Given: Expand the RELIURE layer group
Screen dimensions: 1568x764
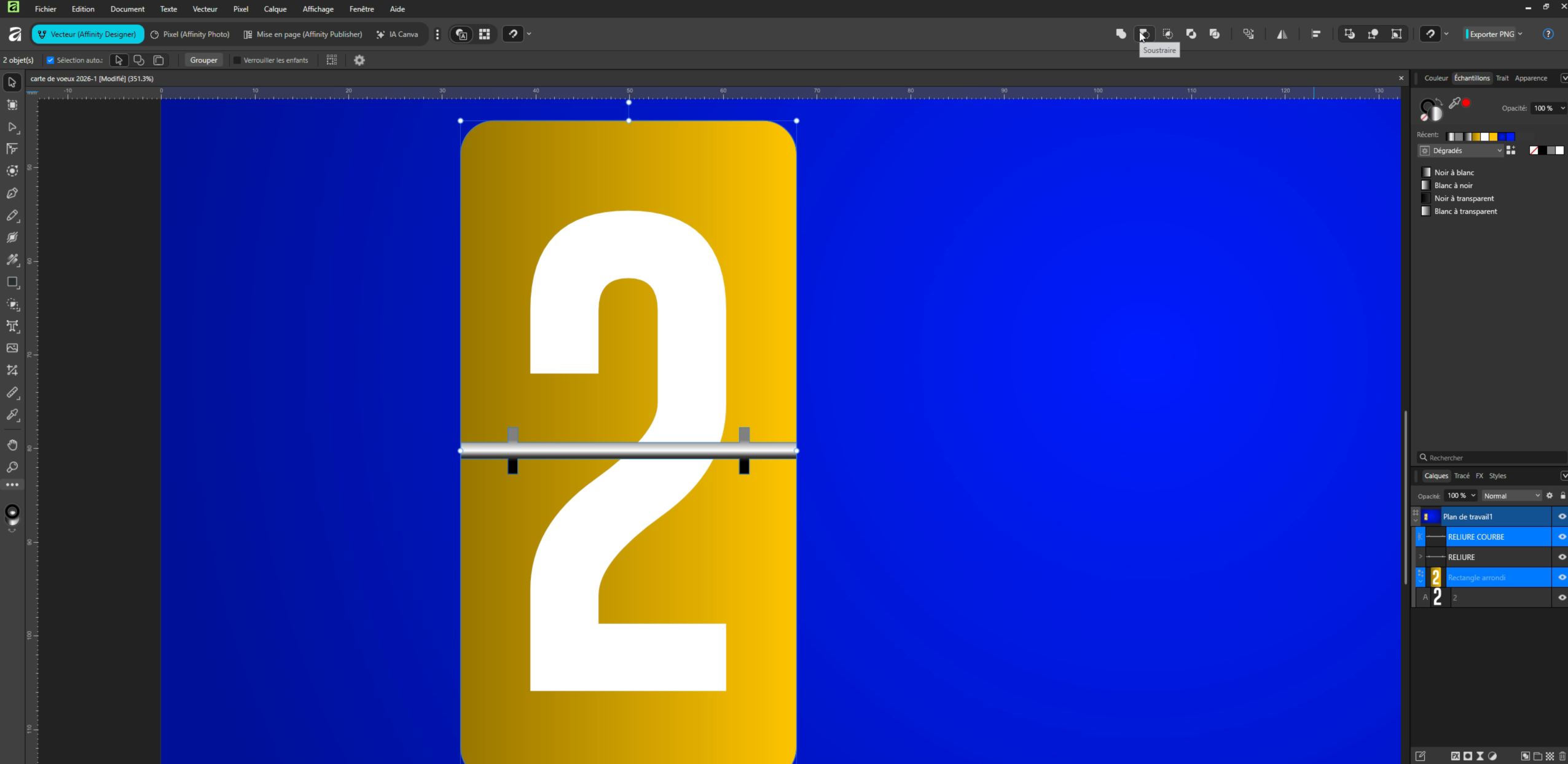Looking at the screenshot, I should click(1420, 557).
